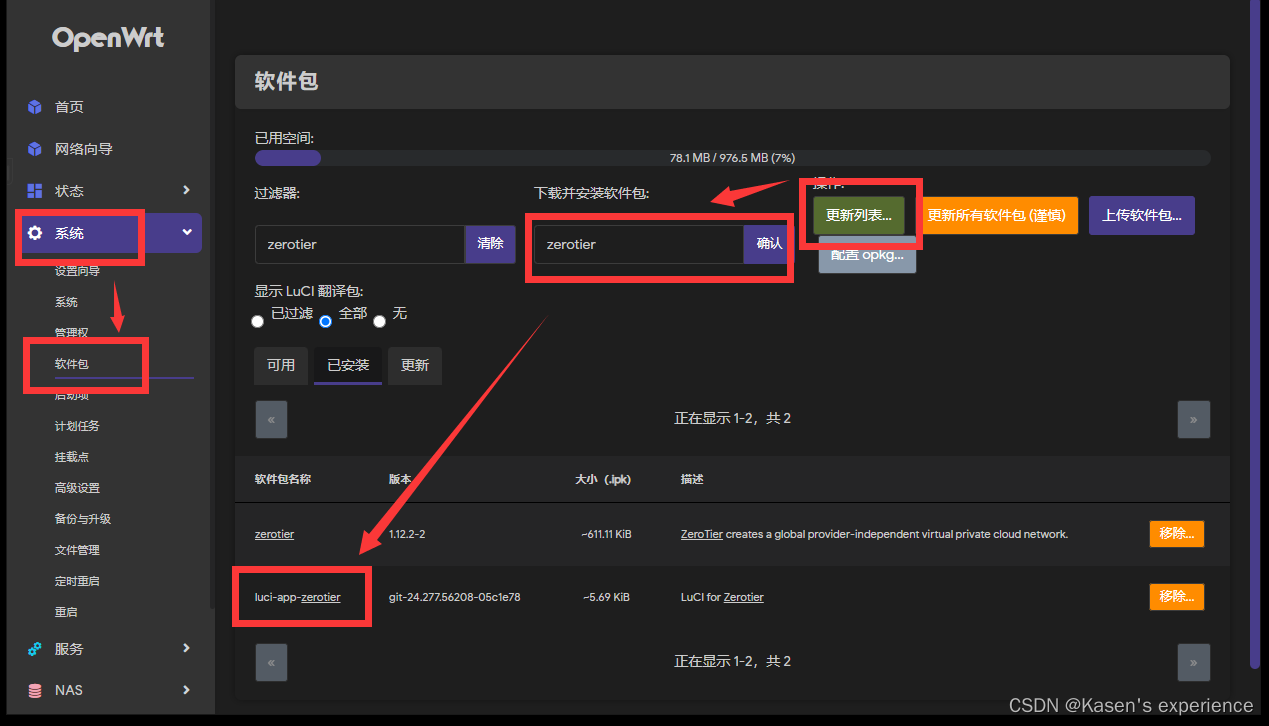Switch to the 可用 tab
This screenshot has width=1269, height=726.
tap(281, 366)
